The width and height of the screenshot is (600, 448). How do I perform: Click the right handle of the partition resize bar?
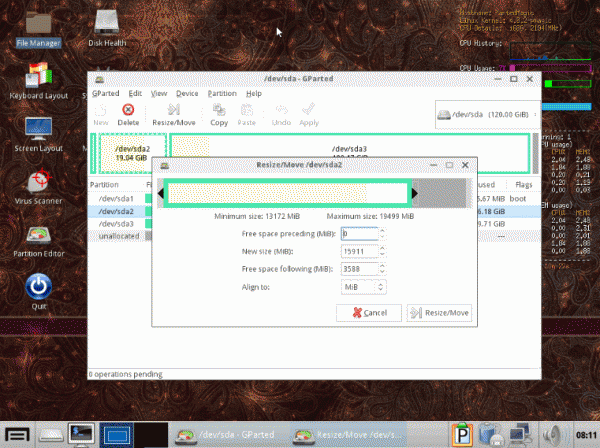tap(415, 193)
